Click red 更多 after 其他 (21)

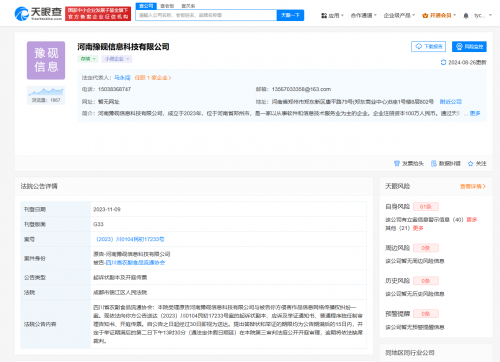(x=418, y=228)
